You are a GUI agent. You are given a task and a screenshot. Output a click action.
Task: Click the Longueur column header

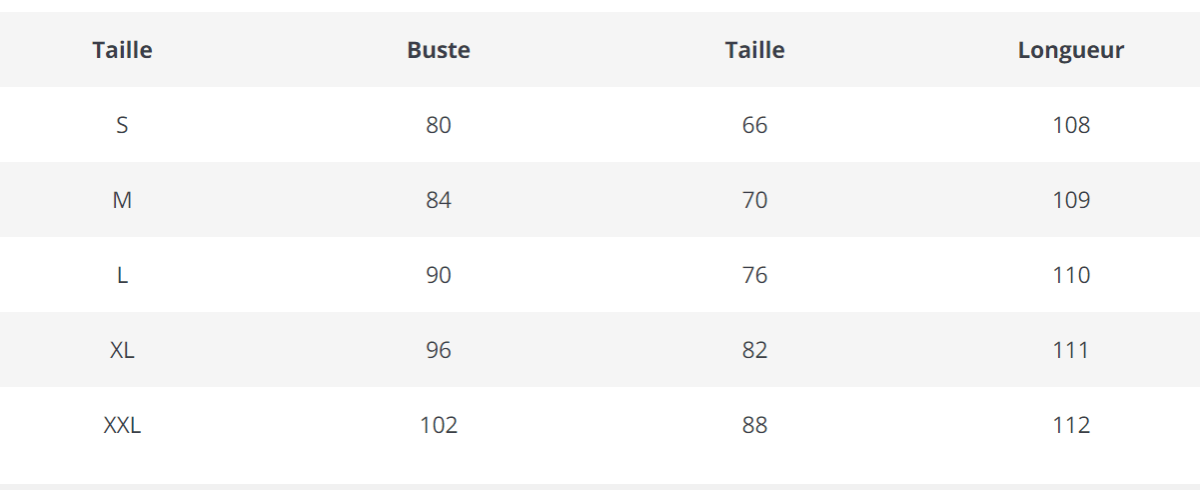pyautogui.click(x=1071, y=50)
